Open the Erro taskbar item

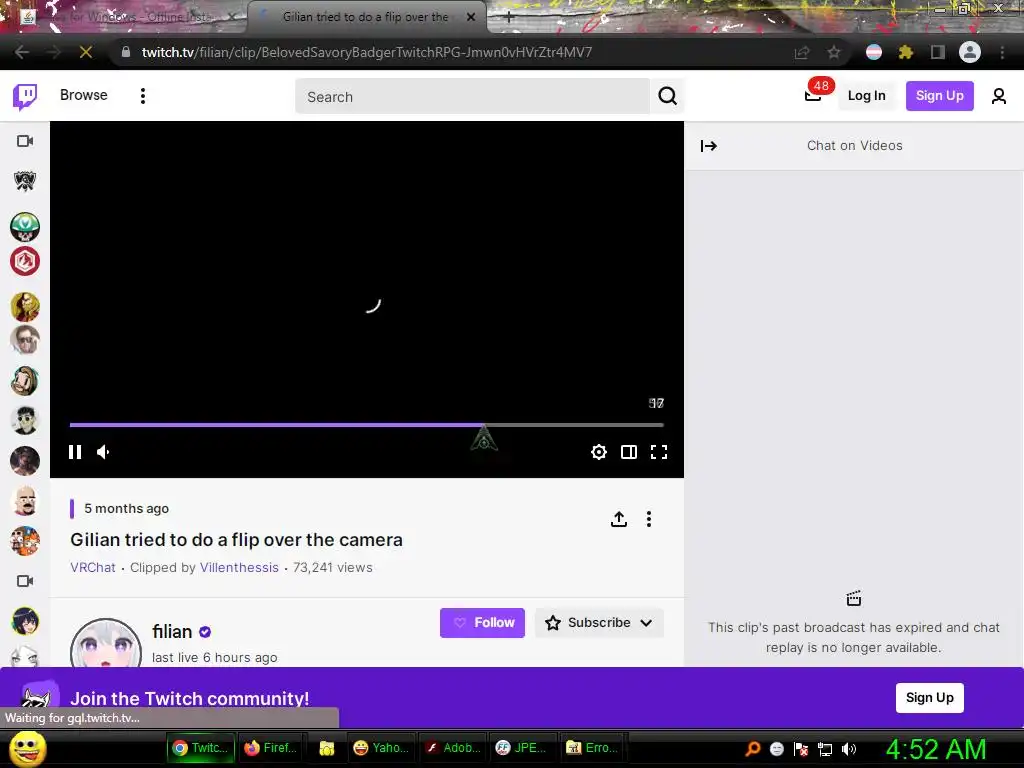(594, 748)
